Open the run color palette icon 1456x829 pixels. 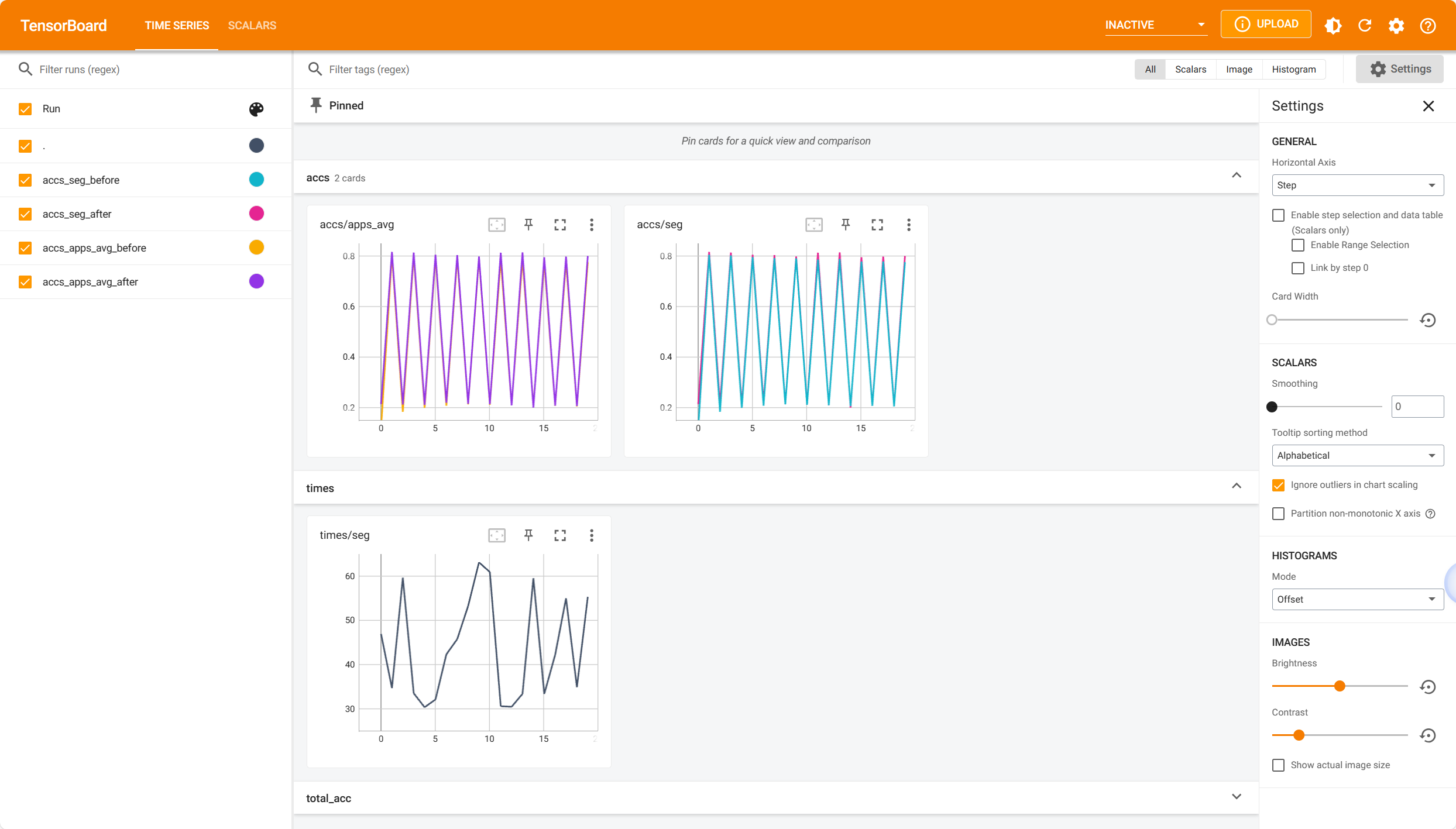tap(256, 109)
